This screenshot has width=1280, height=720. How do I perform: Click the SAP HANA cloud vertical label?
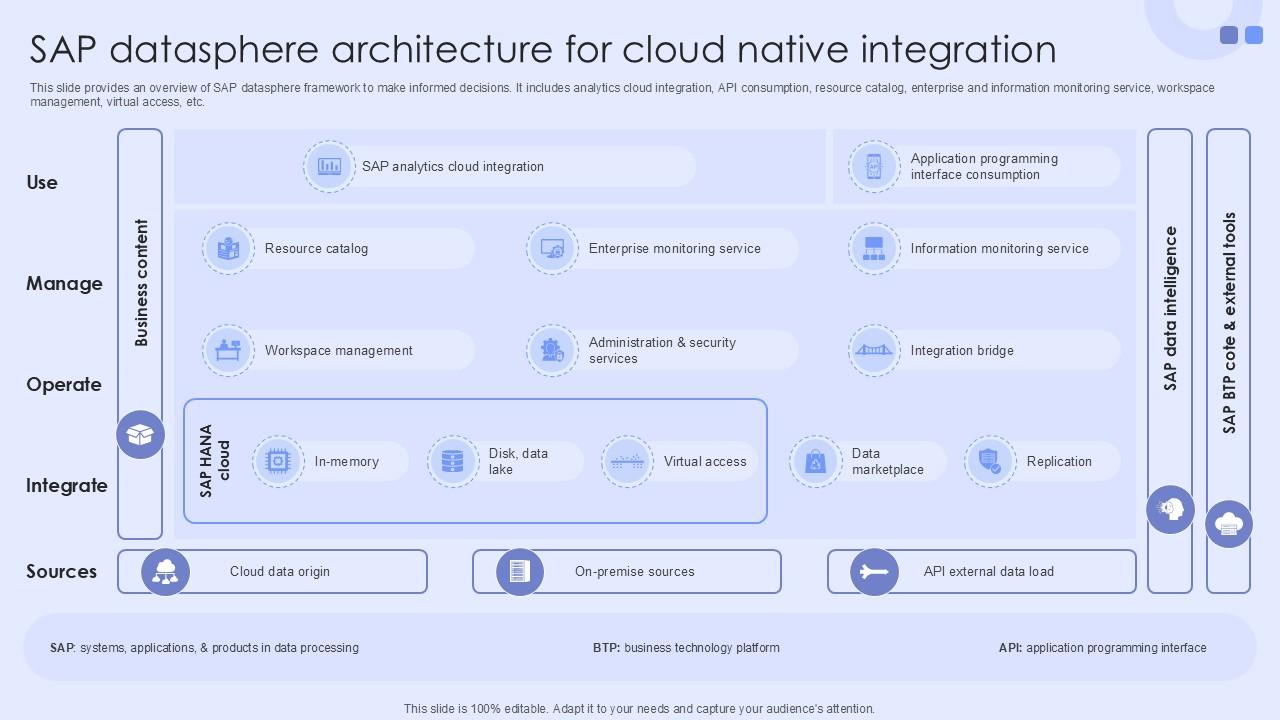click(x=214, y=461)
